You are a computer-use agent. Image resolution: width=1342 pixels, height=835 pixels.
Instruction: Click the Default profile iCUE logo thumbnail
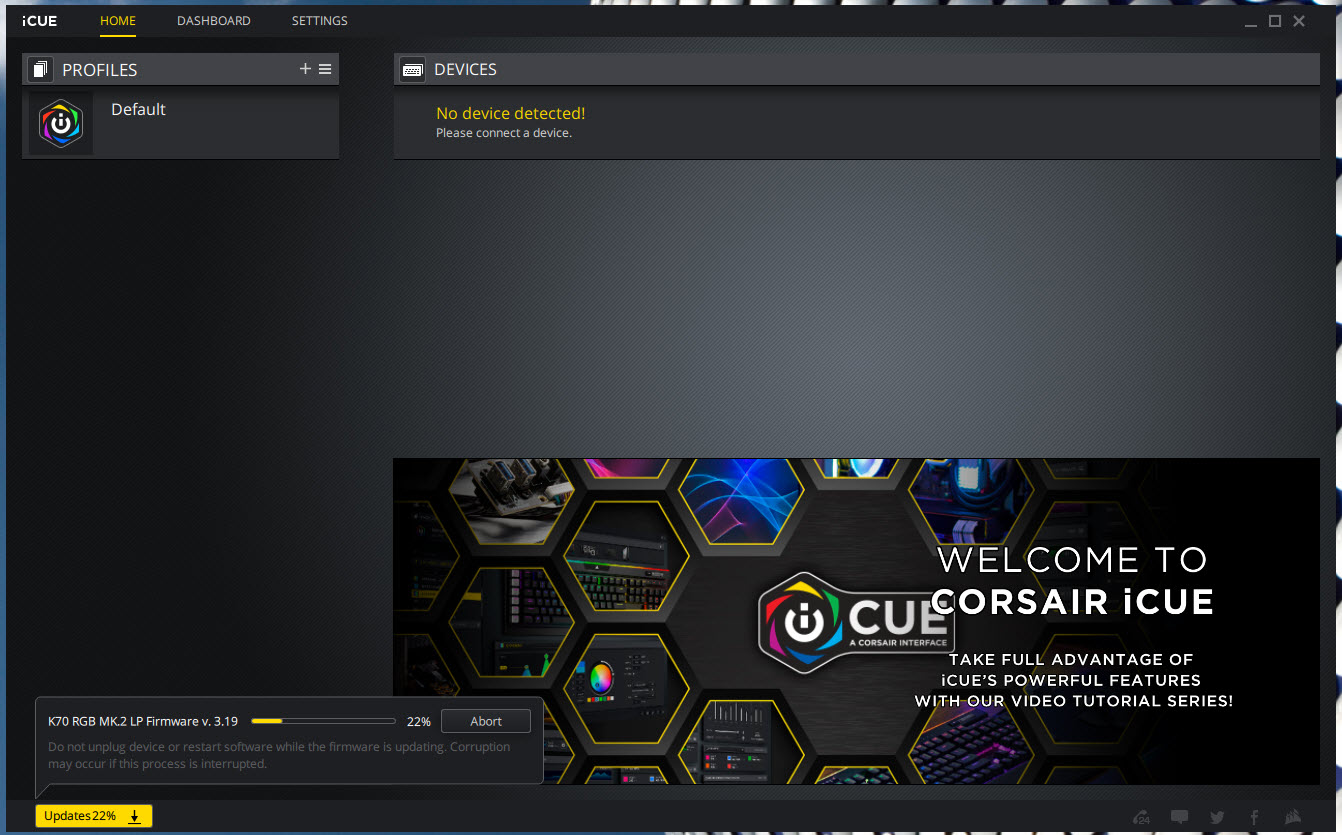pos(61,124)
